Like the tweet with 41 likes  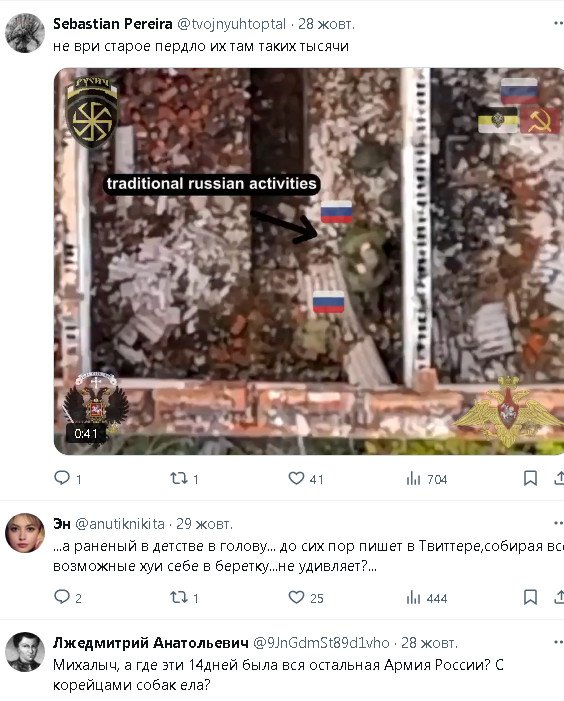pos(296,478)
